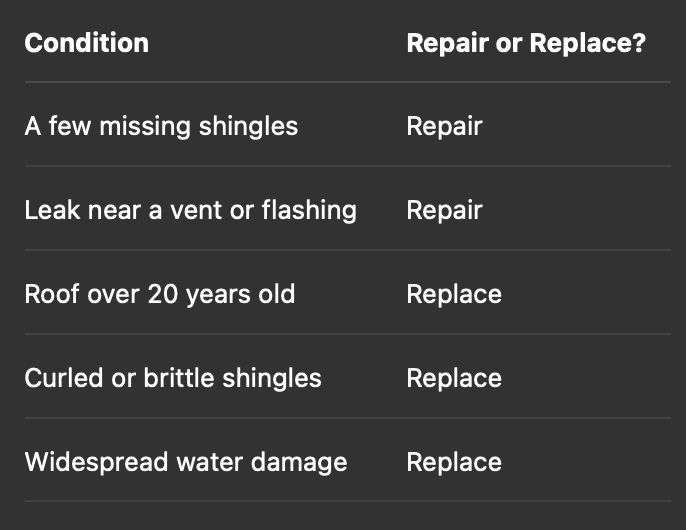Click Replace beside "Widespread water damage"
The height and width of the screenshot is (530, 686).
click(x=454, y=462)
